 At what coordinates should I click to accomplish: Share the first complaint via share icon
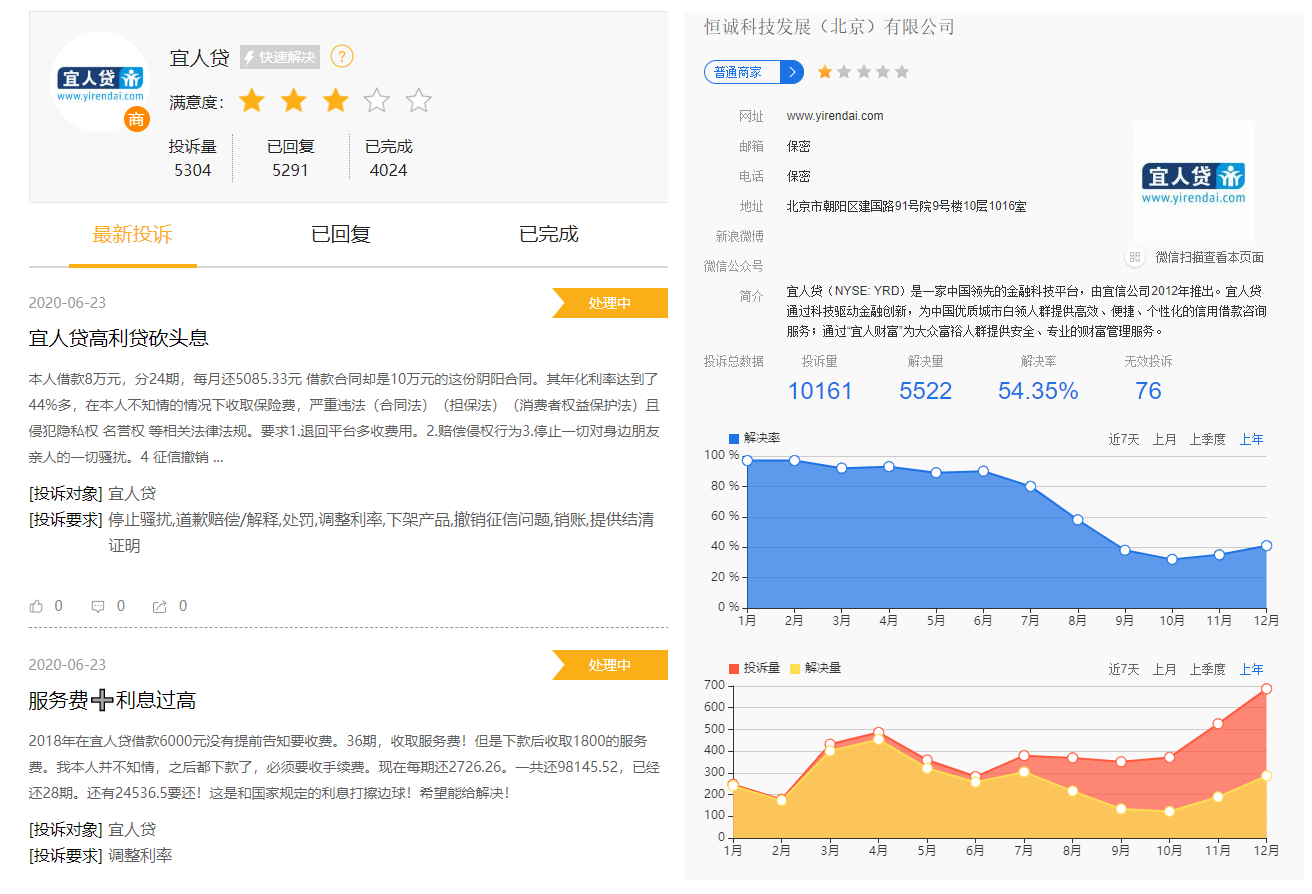coord(159,606)
